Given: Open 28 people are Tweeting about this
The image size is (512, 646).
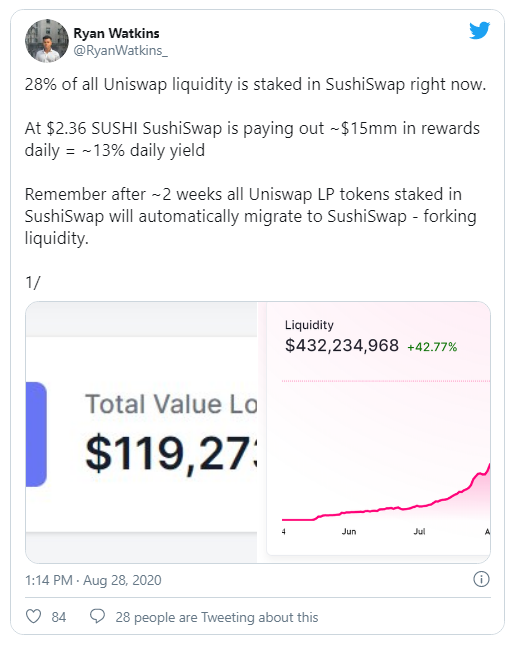Looking at the screenshot, I should 217,617.
